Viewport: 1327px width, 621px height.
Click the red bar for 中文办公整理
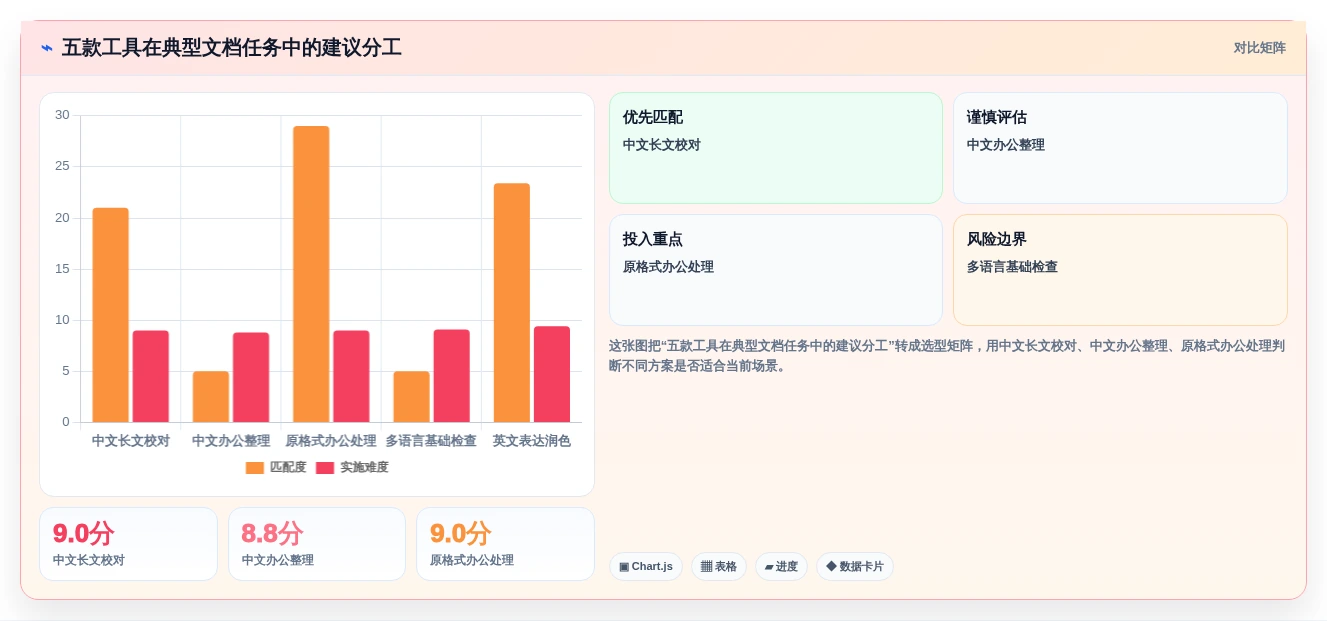point(251,377)
